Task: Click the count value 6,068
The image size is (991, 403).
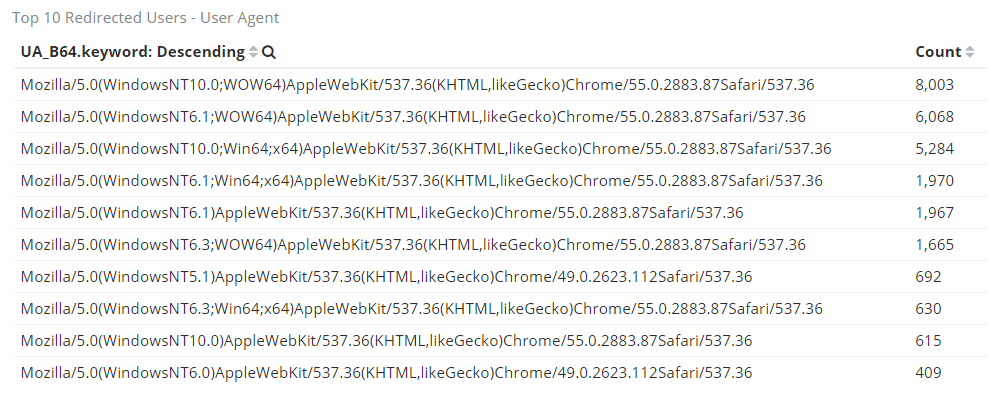Action: point(934,117)
